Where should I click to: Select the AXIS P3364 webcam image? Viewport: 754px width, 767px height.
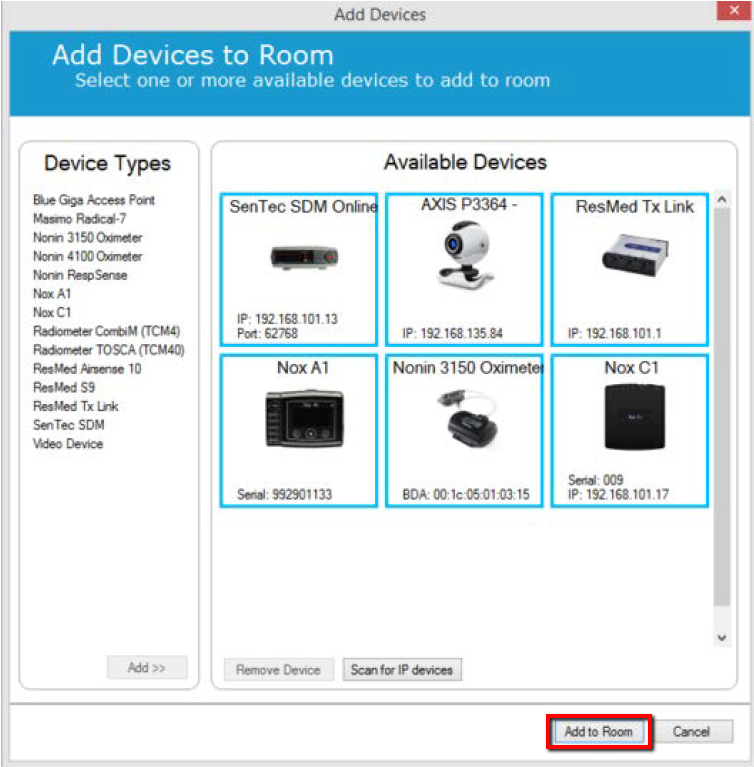465,255
